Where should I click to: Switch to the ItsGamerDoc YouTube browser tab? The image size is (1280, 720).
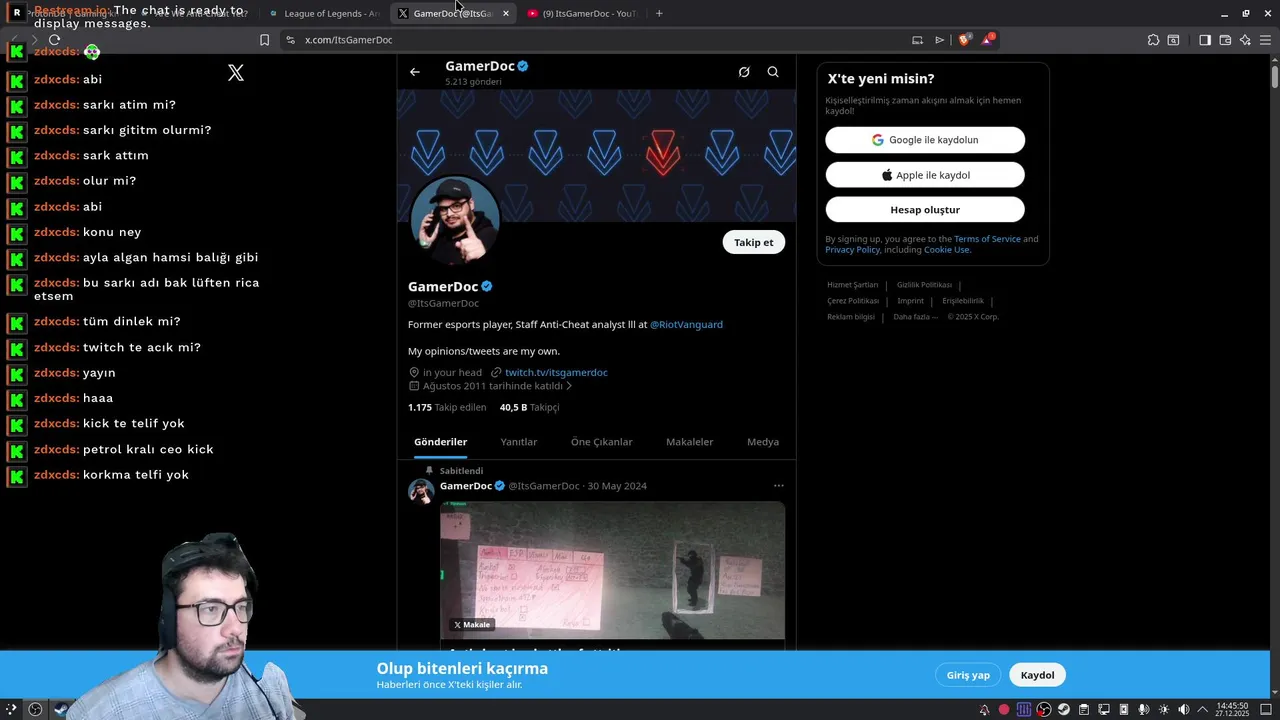pyautogui.click(x=582, y=13)
